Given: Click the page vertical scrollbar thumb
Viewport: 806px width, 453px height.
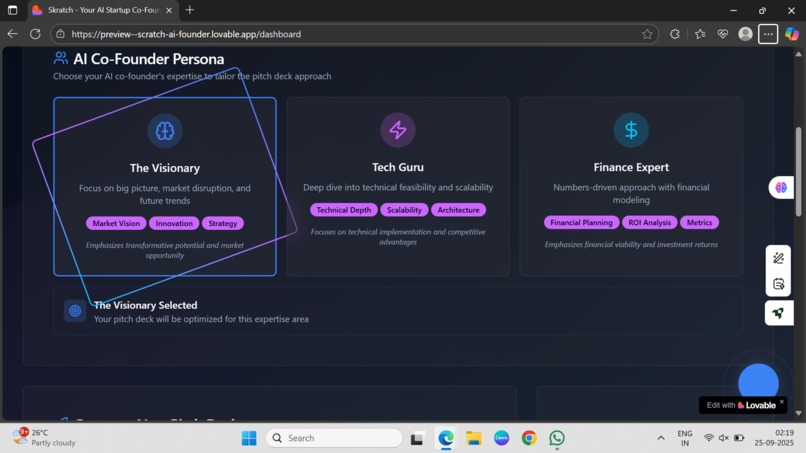Looking at the screenshot, I should point(798,171).
